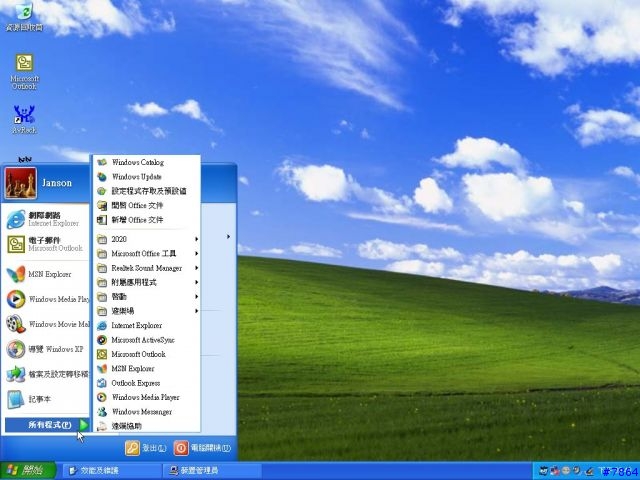The width and height of the screenshot is (640, 480).
Task: Click the pen-shaped icon in system tray
Action: pyautogui.click(x=589, y=471)
